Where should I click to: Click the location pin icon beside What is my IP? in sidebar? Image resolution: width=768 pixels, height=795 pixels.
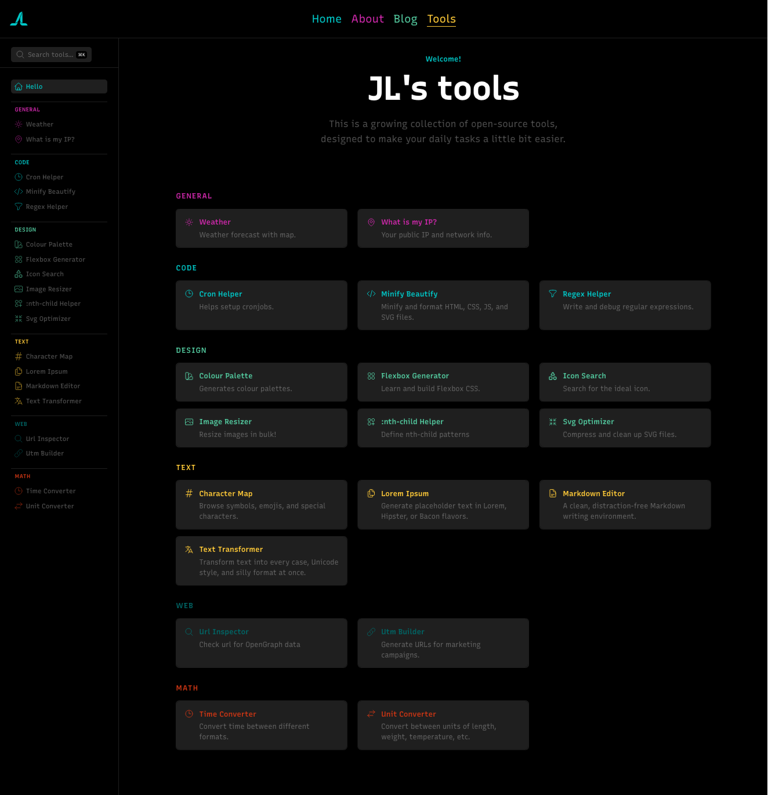point(18,139)
